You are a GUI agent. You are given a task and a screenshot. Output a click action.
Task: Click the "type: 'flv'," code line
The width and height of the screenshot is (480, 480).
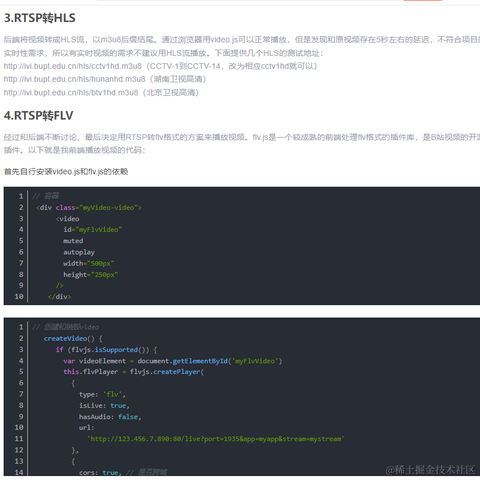click(x=102, y=394)
